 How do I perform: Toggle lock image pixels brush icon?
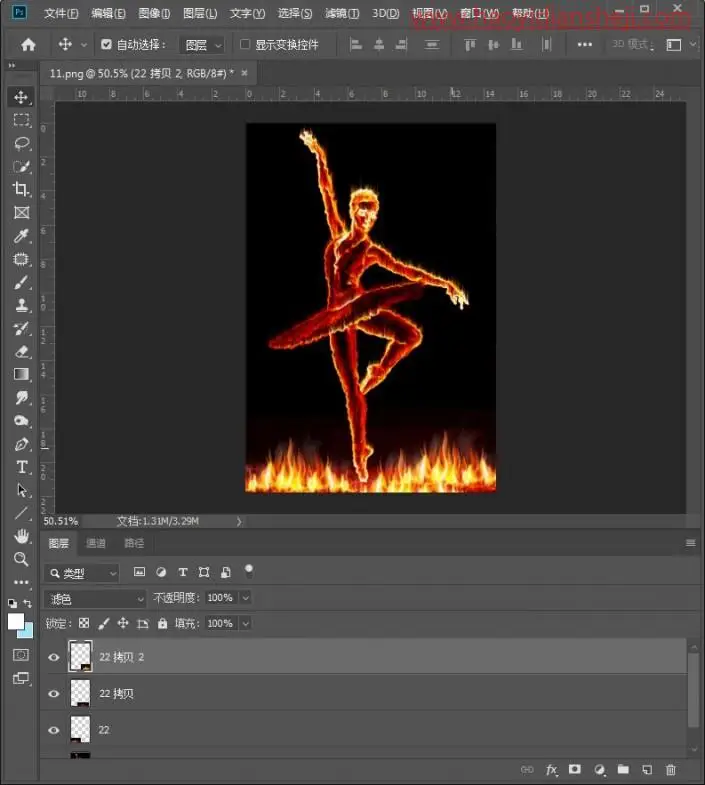tap(104, 623)
